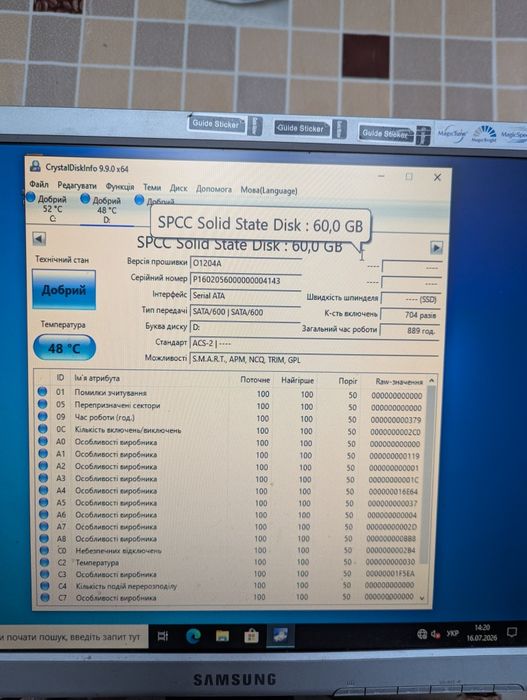Click the SATA/600 transfer mode field

click(246, 312)
